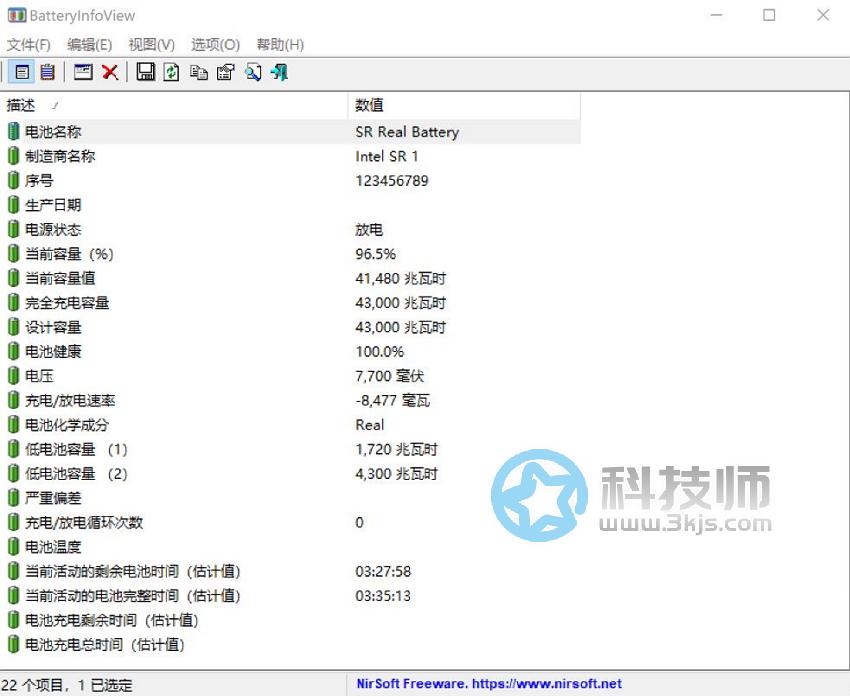850x696 pixels.
Task: Select the 电池充电剩余时间 (估计值) row label
Action: (x=112, y=620)
